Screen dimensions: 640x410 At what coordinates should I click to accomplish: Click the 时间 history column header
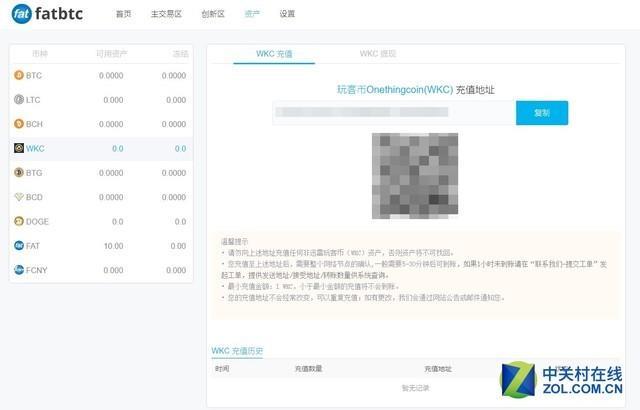[222, 369]
